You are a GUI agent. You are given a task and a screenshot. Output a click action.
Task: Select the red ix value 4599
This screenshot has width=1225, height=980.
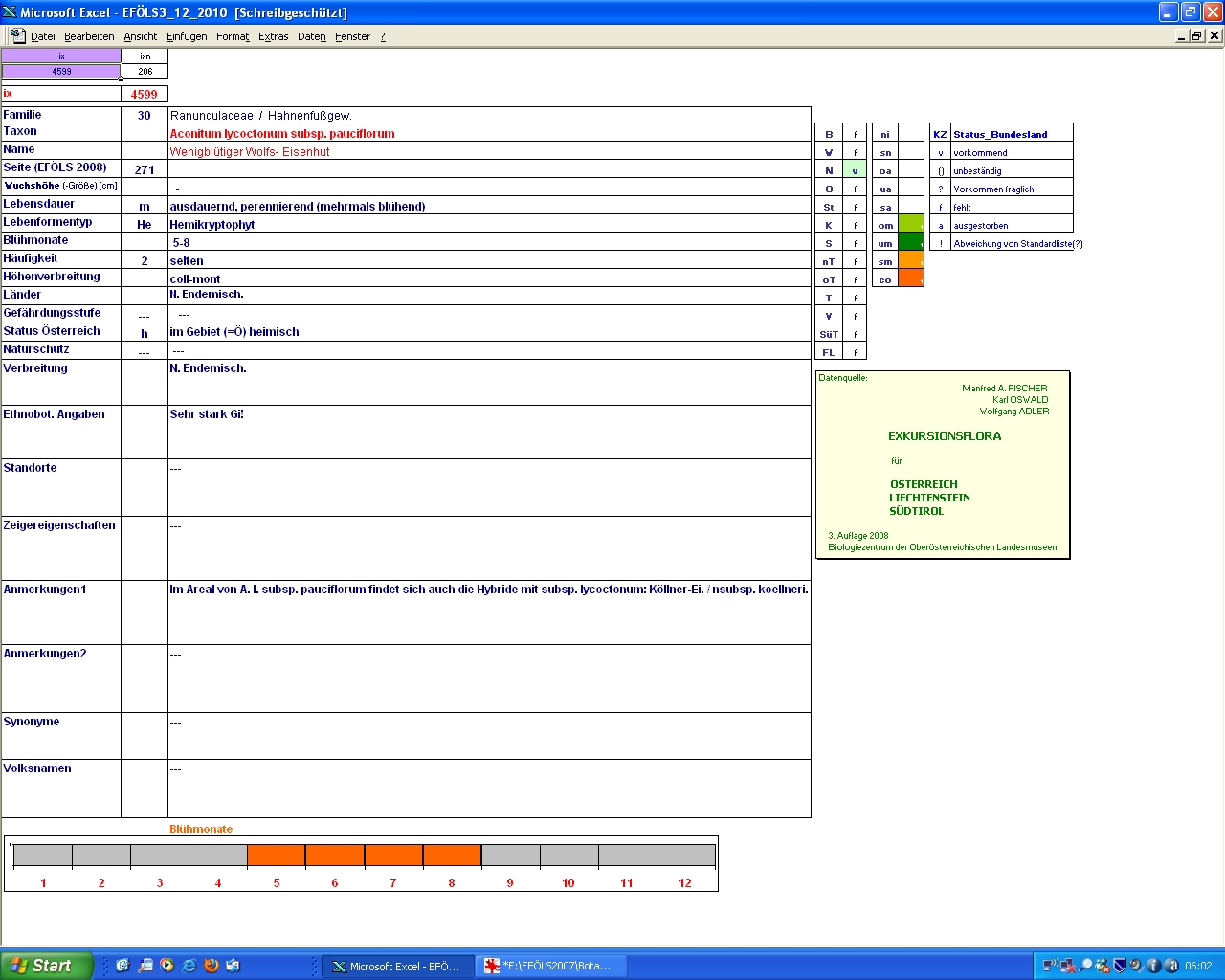[x=145, y=94]
